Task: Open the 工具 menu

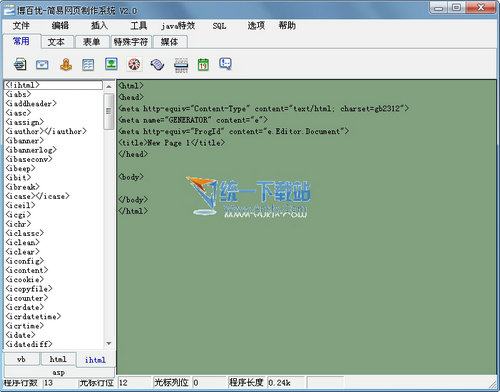Action: tap(139, 26)
